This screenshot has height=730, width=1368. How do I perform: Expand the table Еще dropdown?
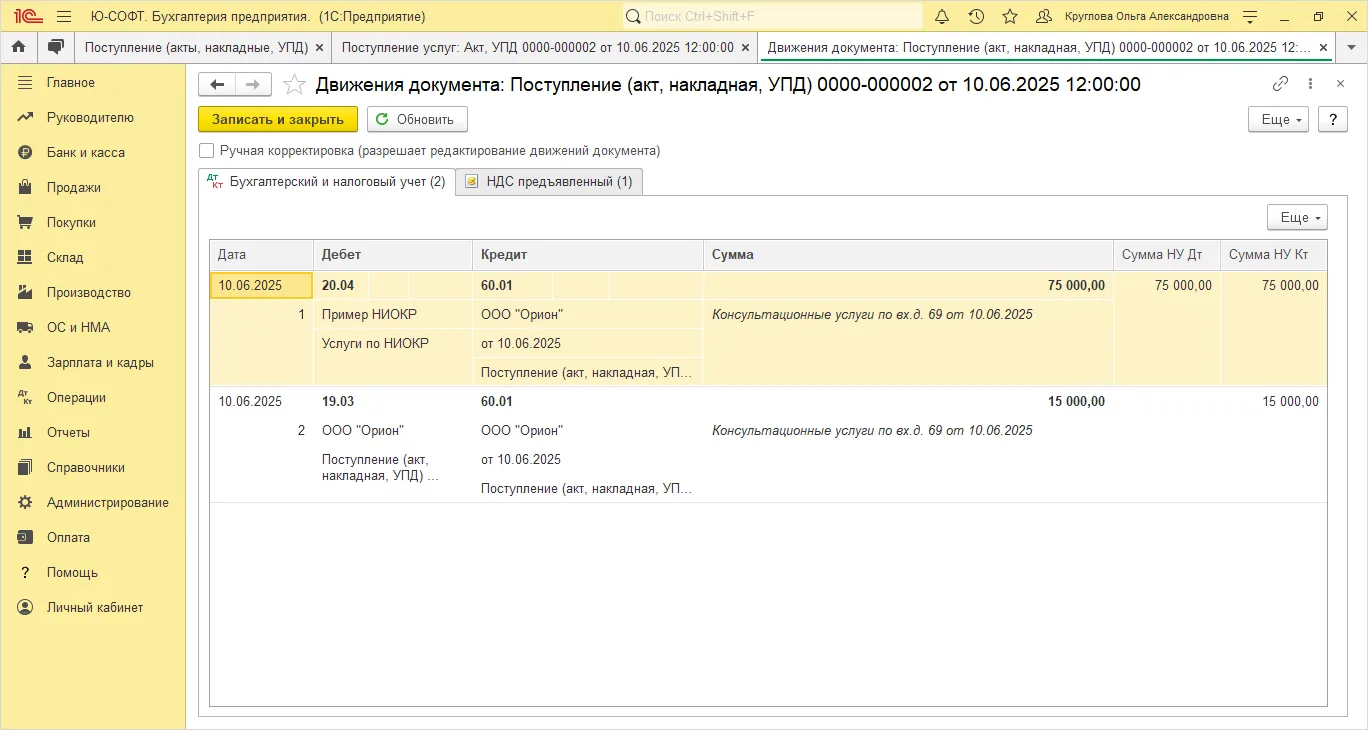coord(1297,217)
